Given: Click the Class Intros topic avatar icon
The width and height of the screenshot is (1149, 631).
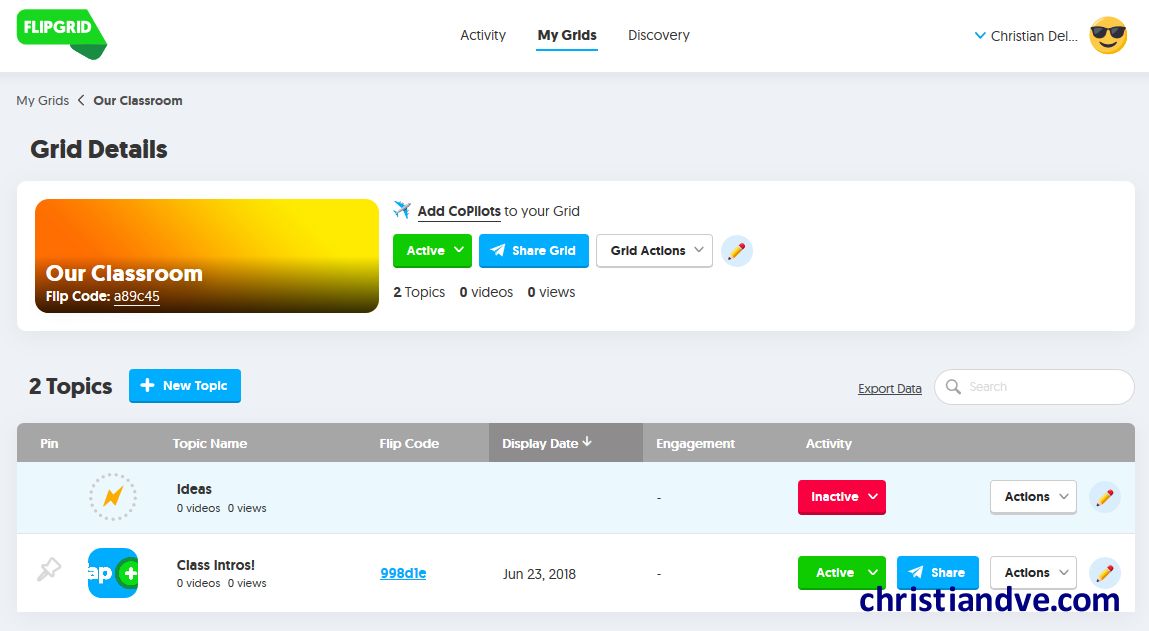Looking at the screenshot, I should (x=112, y=573).
